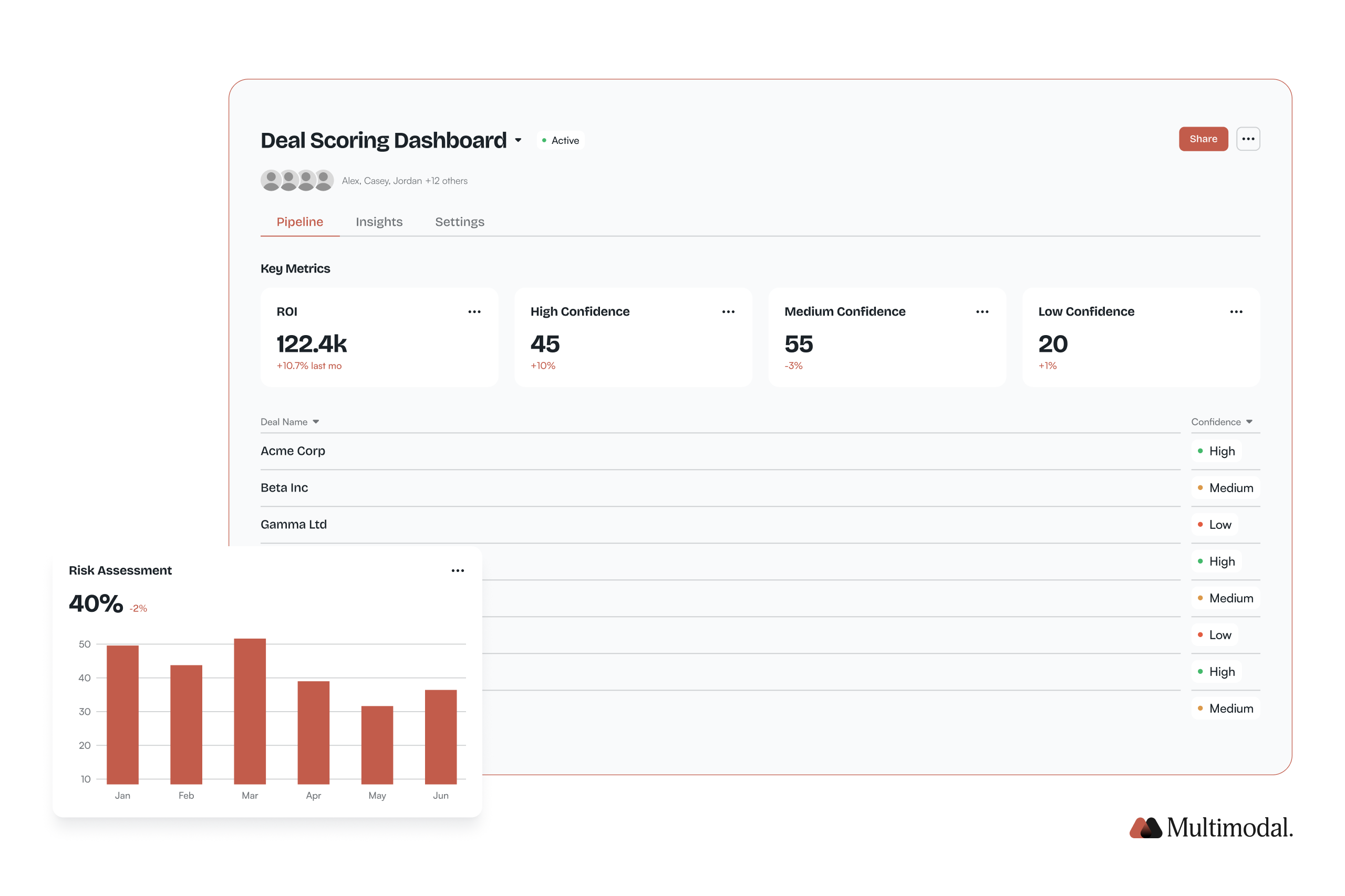Click the Active status badge
Image resolution: width=1345 pixels, height=896 pixels.
560,141
